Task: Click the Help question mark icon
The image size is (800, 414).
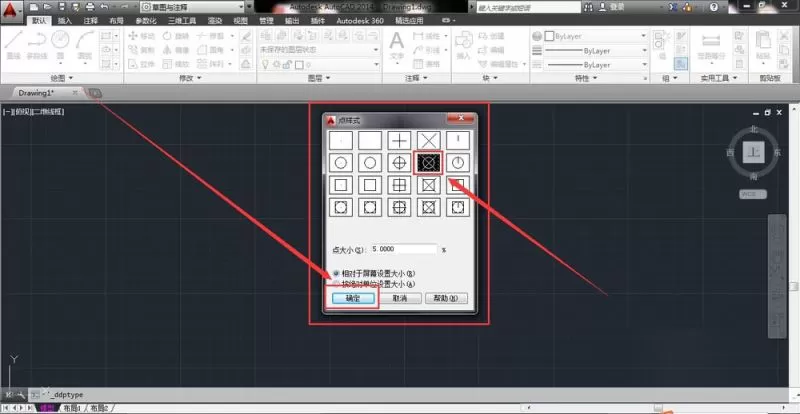Action: [713, 7]
